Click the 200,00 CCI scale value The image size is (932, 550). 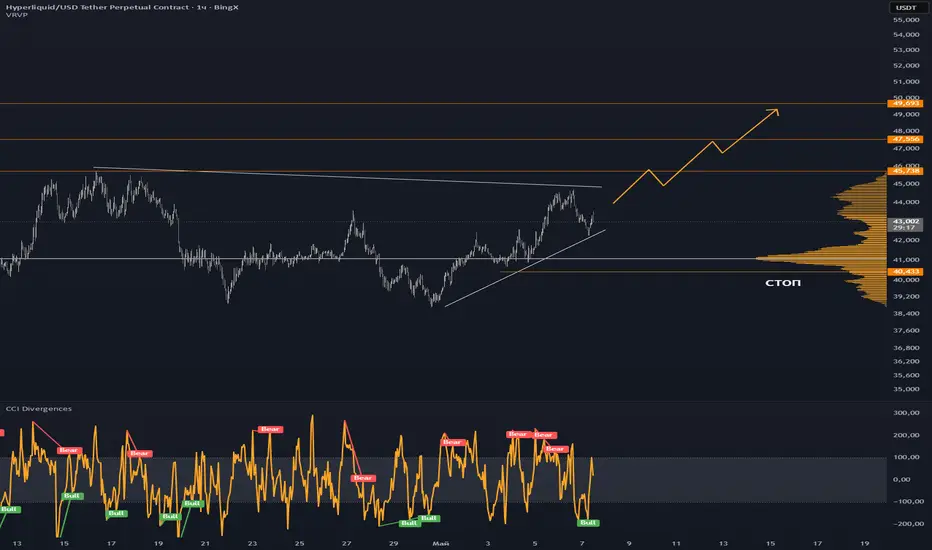(x=906, y=435)
